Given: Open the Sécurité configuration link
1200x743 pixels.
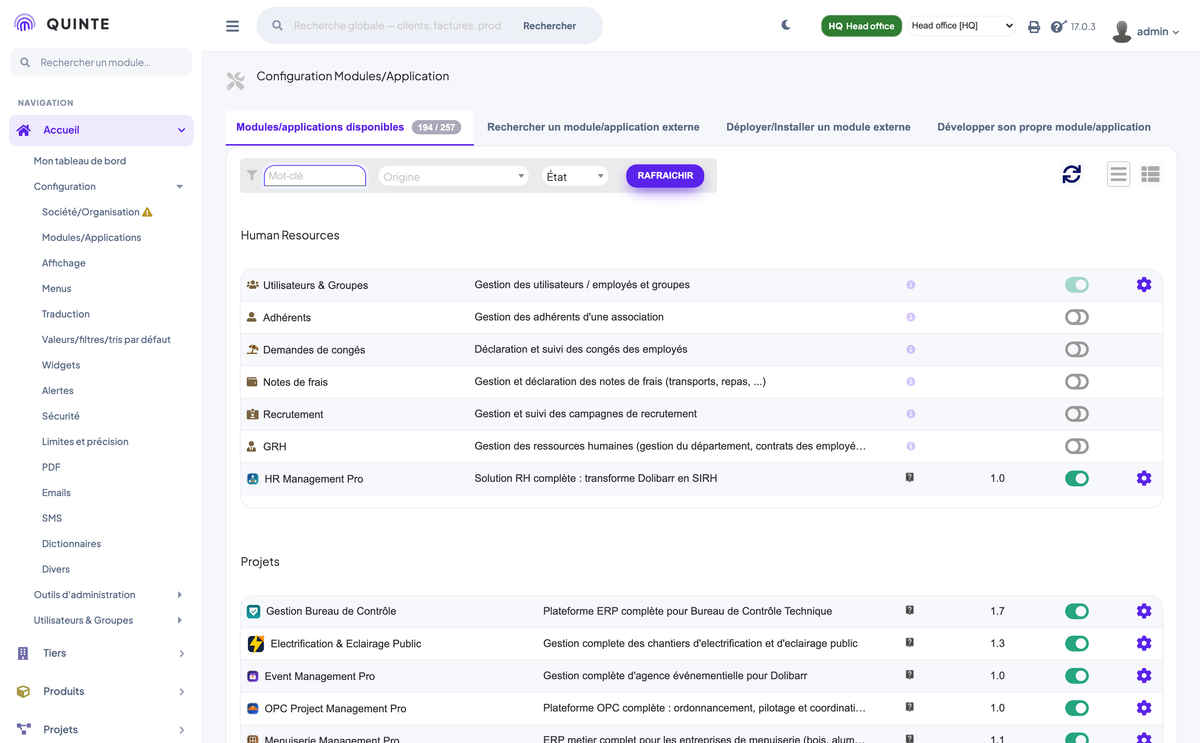Looking at the screenshot, I should pos(61,416).
